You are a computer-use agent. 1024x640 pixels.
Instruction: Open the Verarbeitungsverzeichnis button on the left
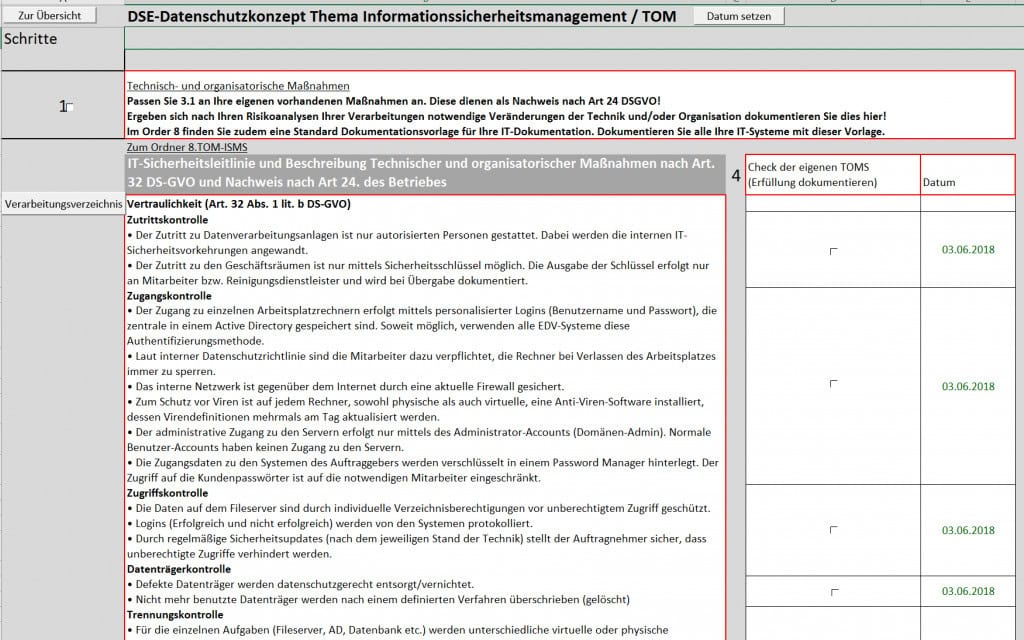click(x=63, y=204)
